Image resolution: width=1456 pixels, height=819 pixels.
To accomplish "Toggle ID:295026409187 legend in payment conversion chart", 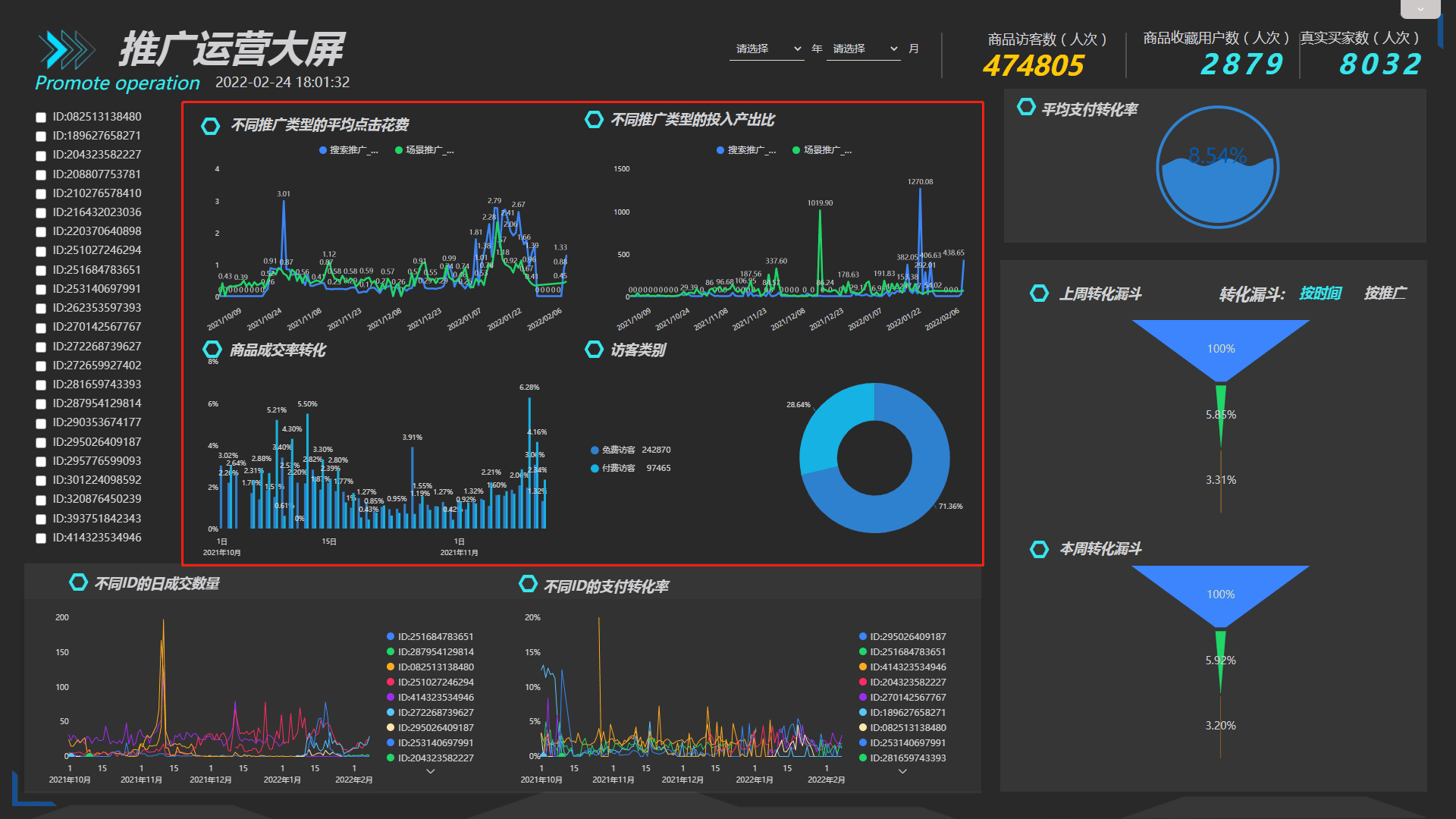I will click(x=902, y=637).
